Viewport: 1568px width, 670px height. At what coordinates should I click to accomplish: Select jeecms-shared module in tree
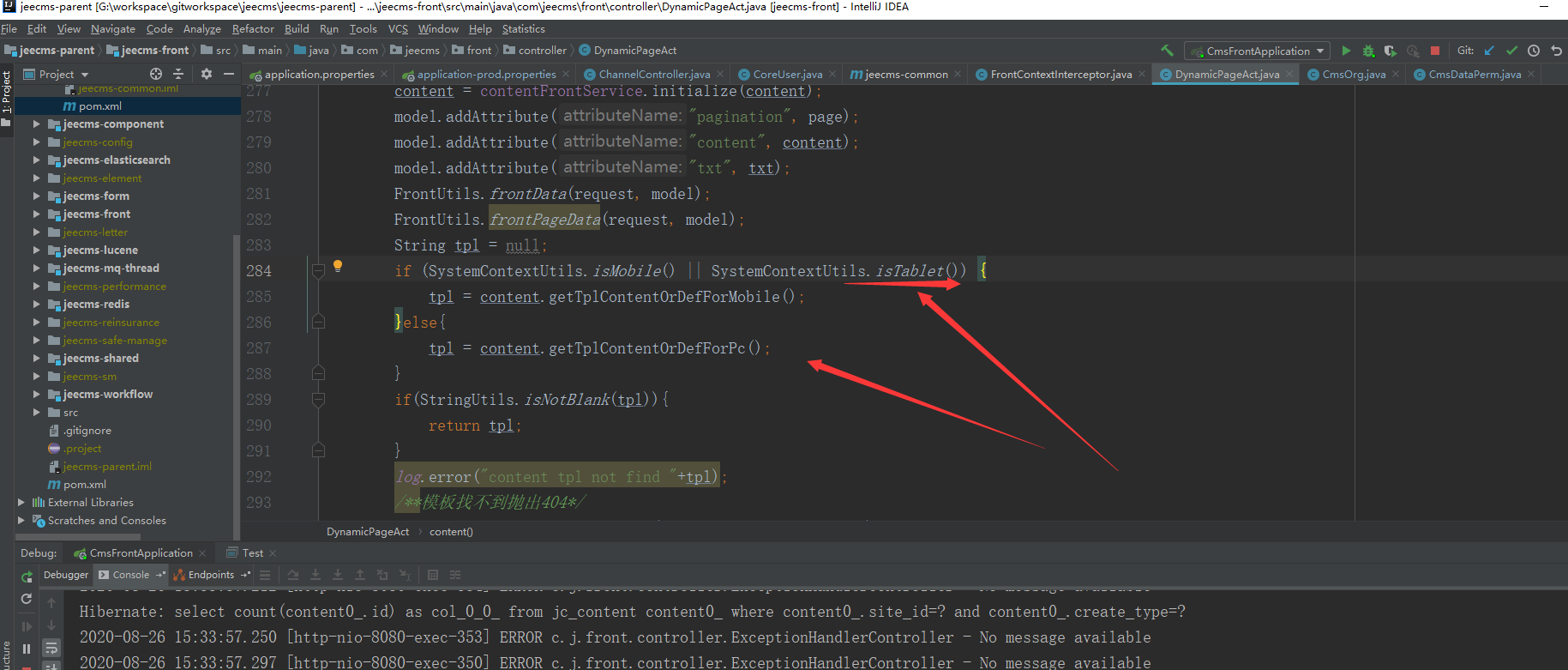click(x=100, y=359)
